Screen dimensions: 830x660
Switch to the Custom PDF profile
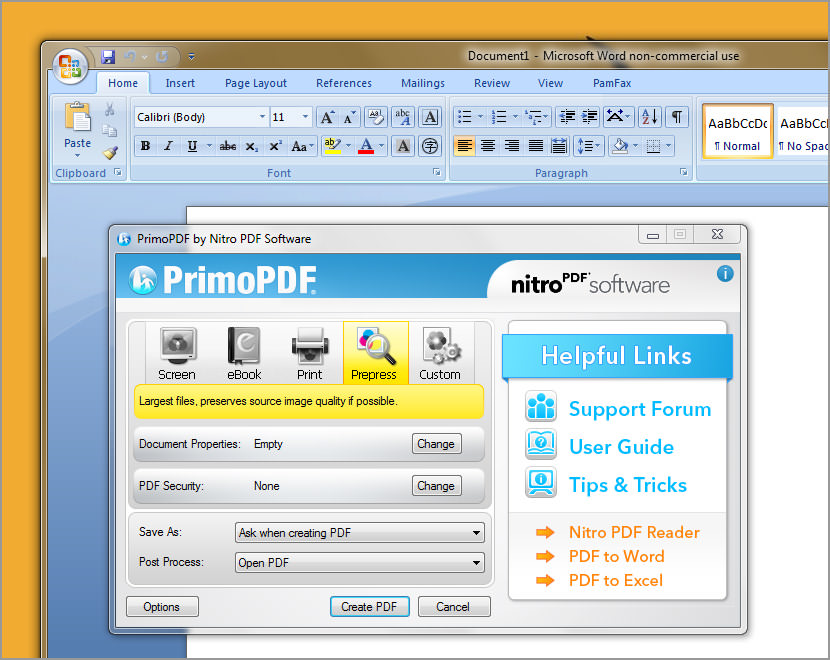point(441,352)
